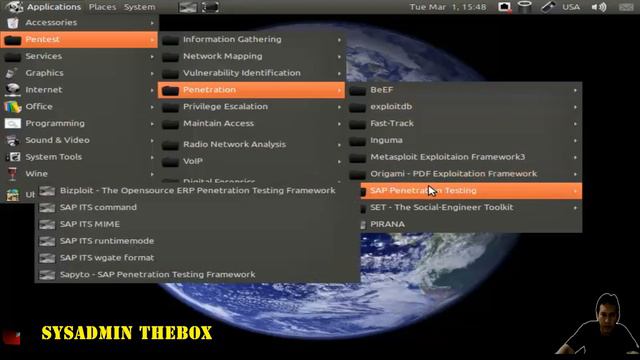Launch SAP ITS wgate format
This screenshot has width=640, height=360.
coord(198,258)
